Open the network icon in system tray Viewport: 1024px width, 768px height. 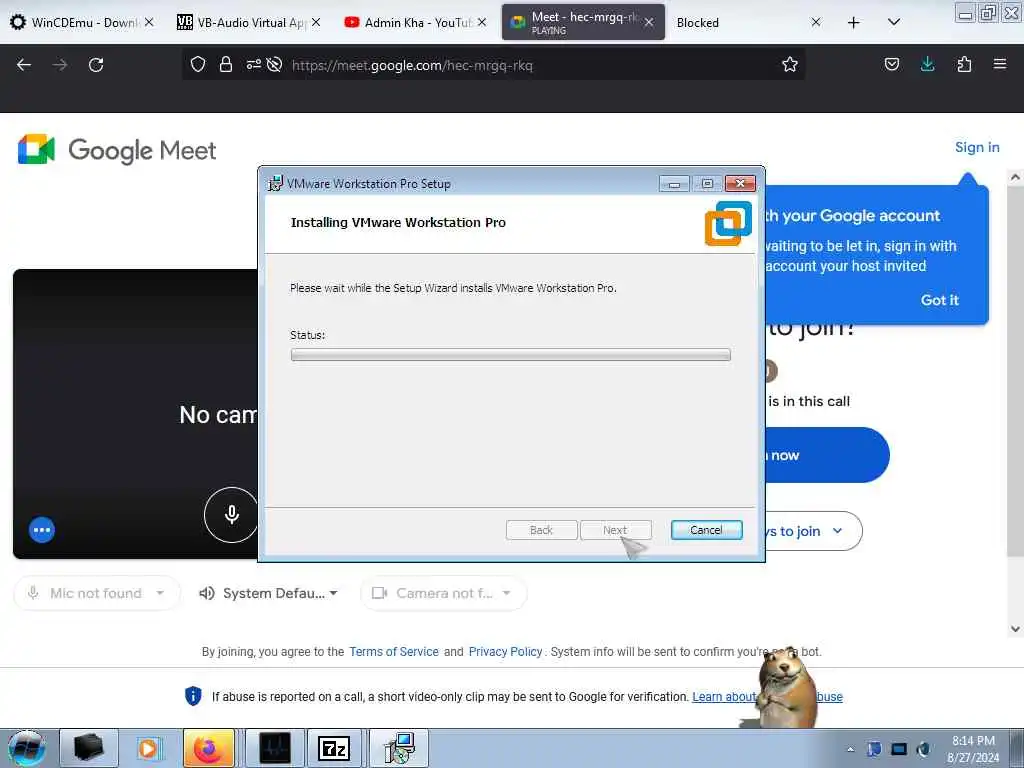point(899,749)
